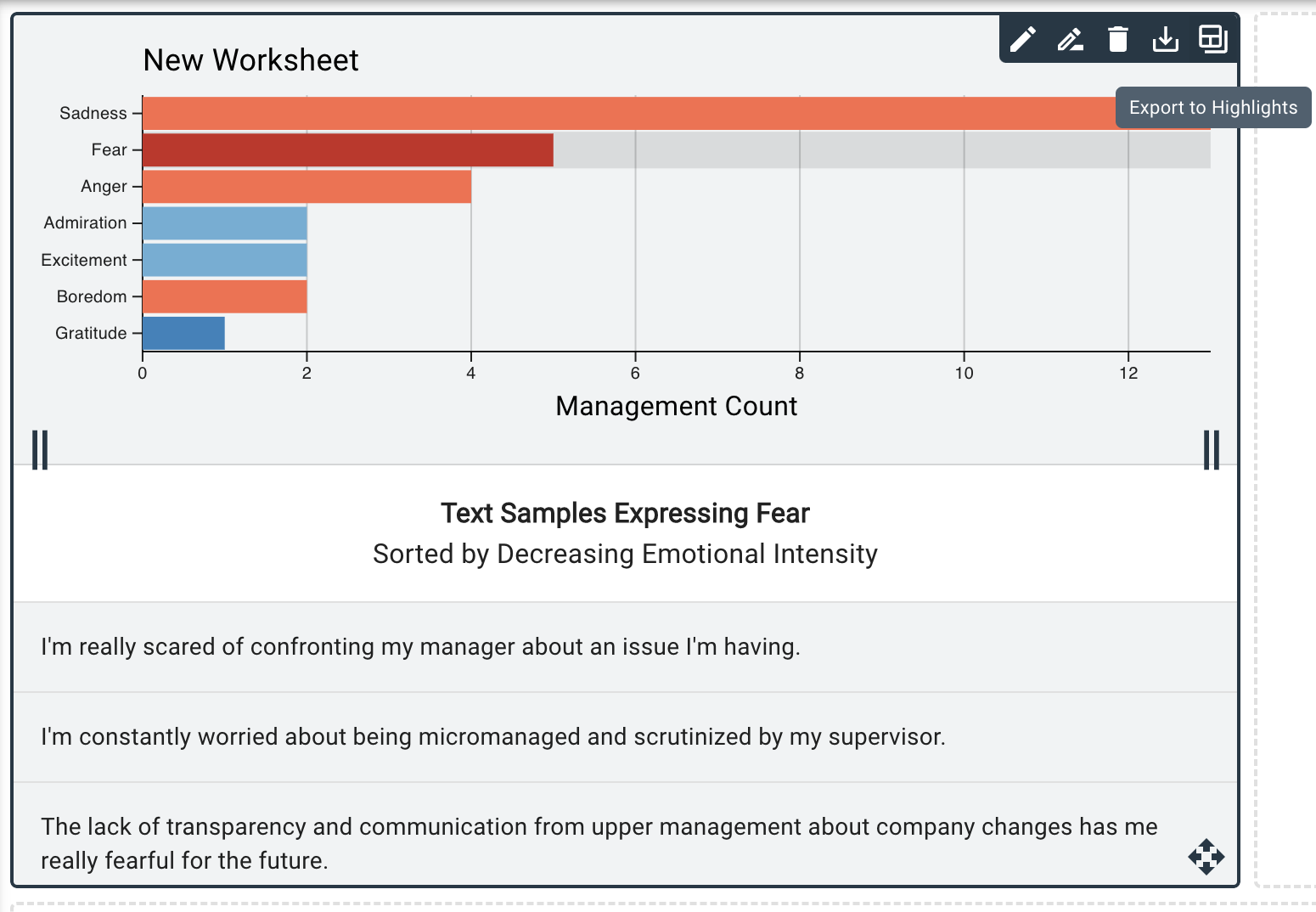Image resolution: width=1316 pixels, height=912 pixels.
Task: Download the worksheet via the download icon
Action: pyautogui.click(x=1165, y=38)
